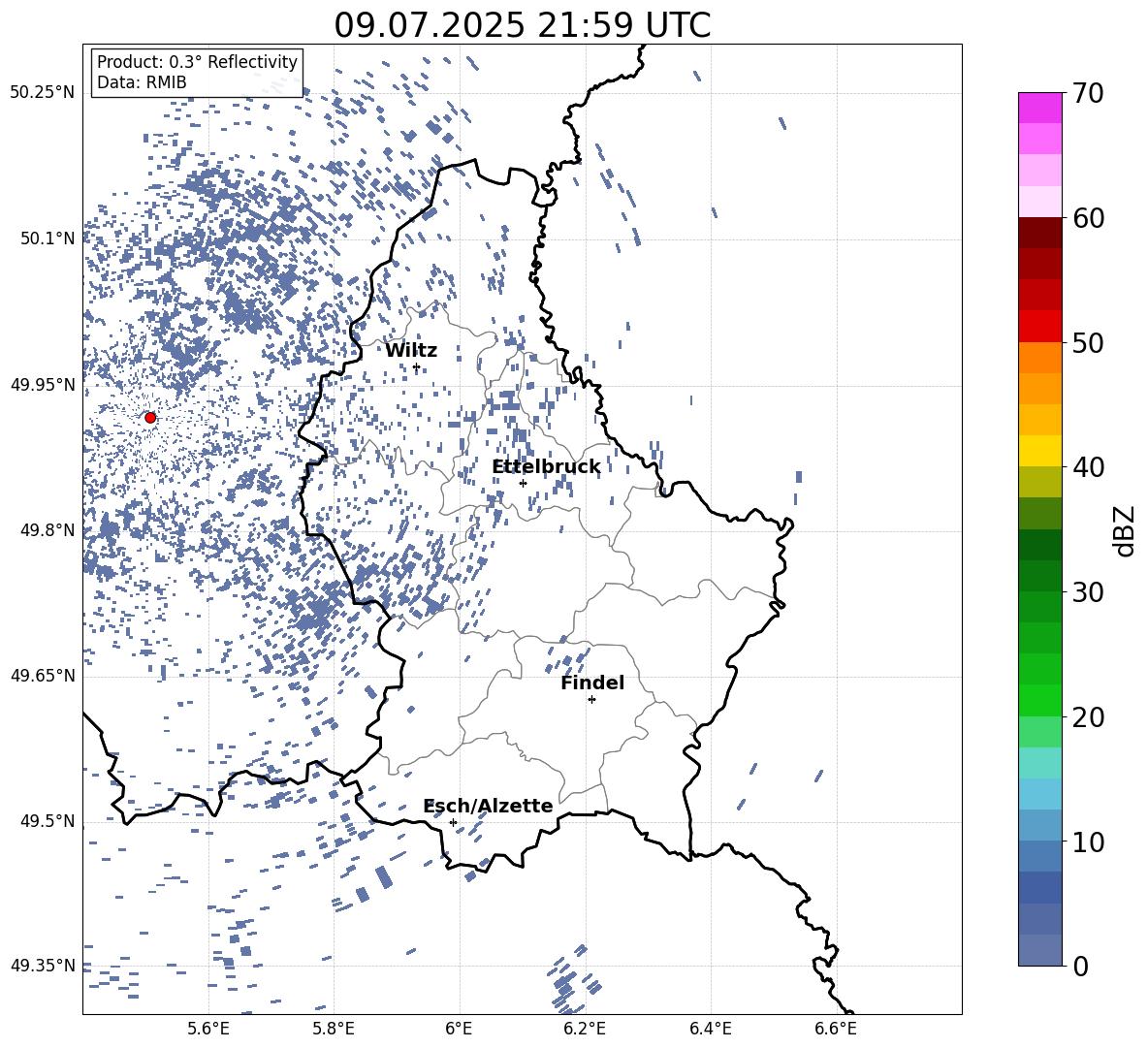Click the magenta swatch atop the colorbar
The height and width of the screenshot is (1048, 1148).
coord(1039,108)
